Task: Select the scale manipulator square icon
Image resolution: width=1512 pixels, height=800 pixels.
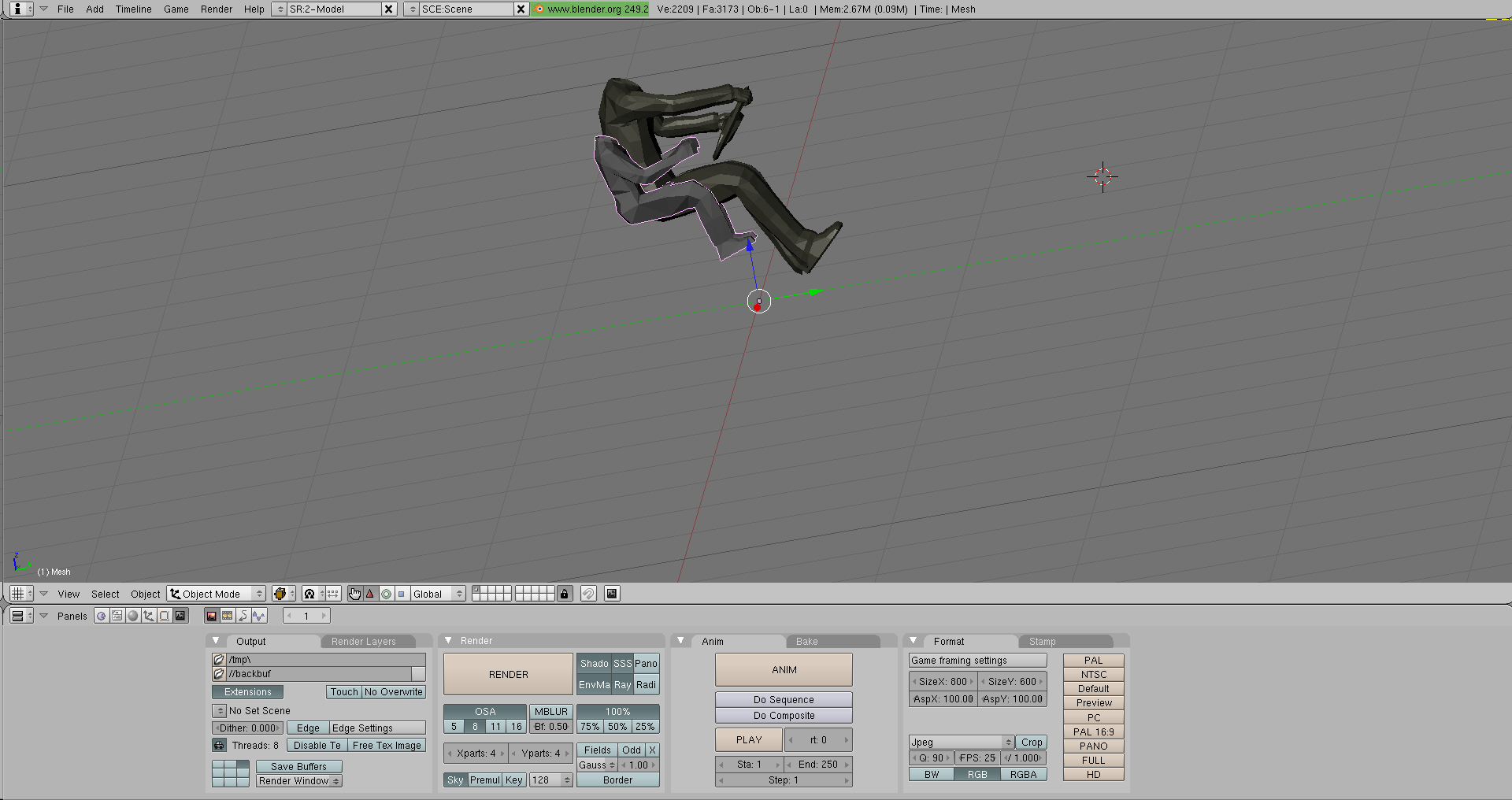Action: click(x=402, y=594)
